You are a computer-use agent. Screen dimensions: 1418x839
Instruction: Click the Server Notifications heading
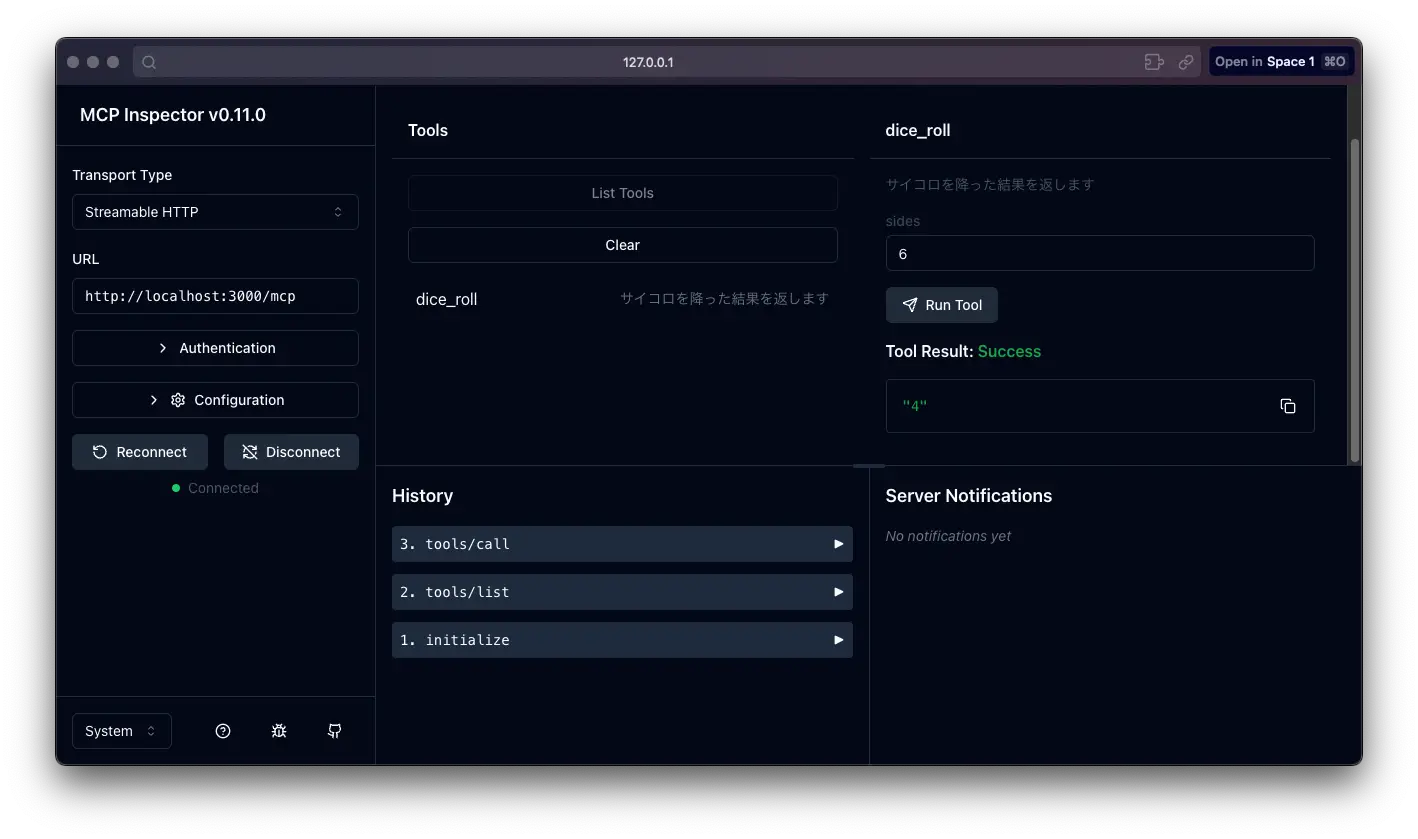click(969, 496)
